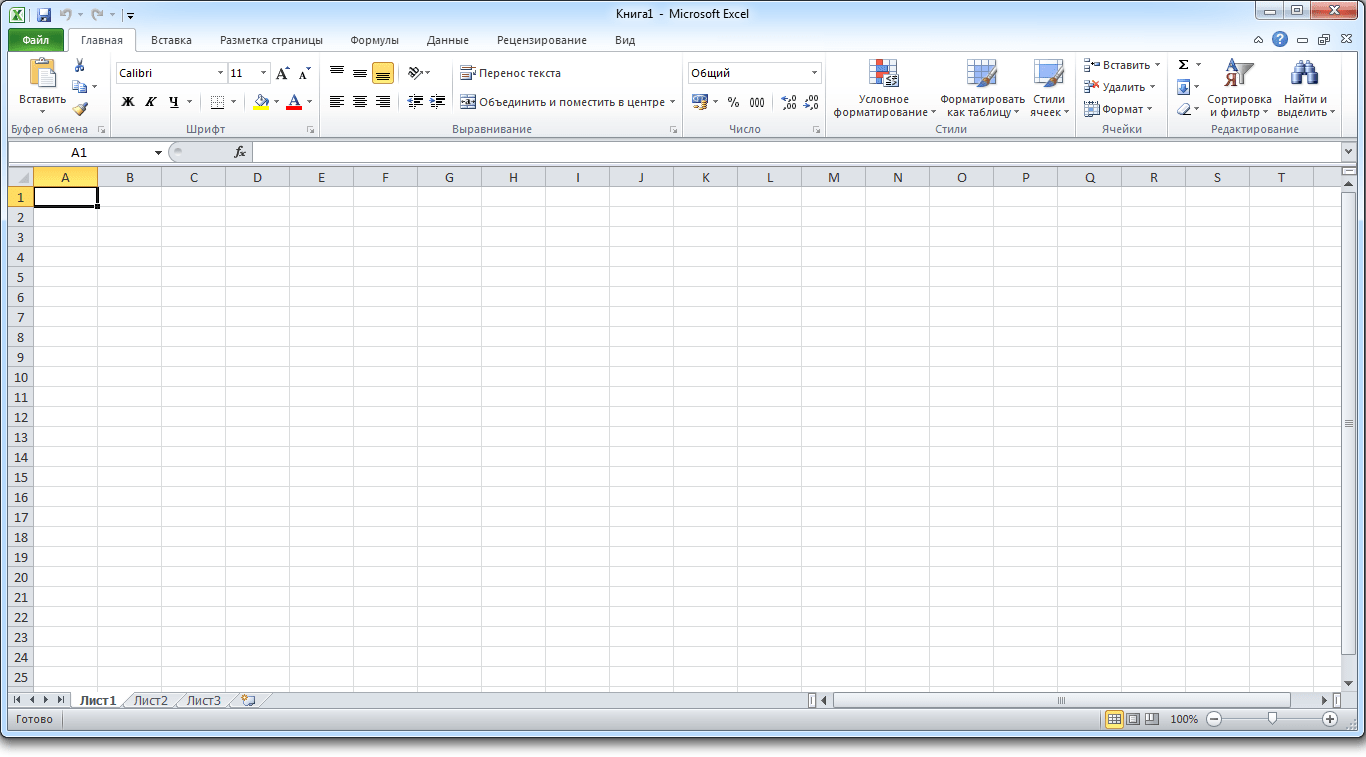1366x757 pixels.
Task: Toggle align text left
Action: 337,102
